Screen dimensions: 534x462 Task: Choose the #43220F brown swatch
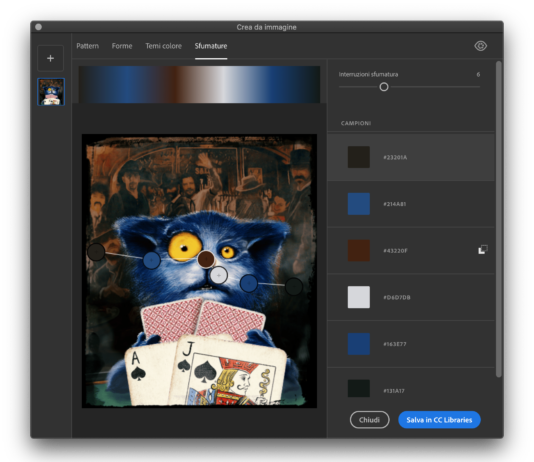[x=359, y=250]
